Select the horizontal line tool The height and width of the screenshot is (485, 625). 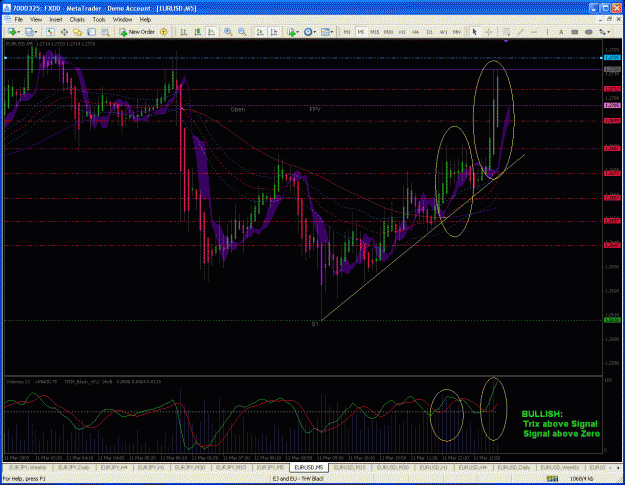[534, 32]
